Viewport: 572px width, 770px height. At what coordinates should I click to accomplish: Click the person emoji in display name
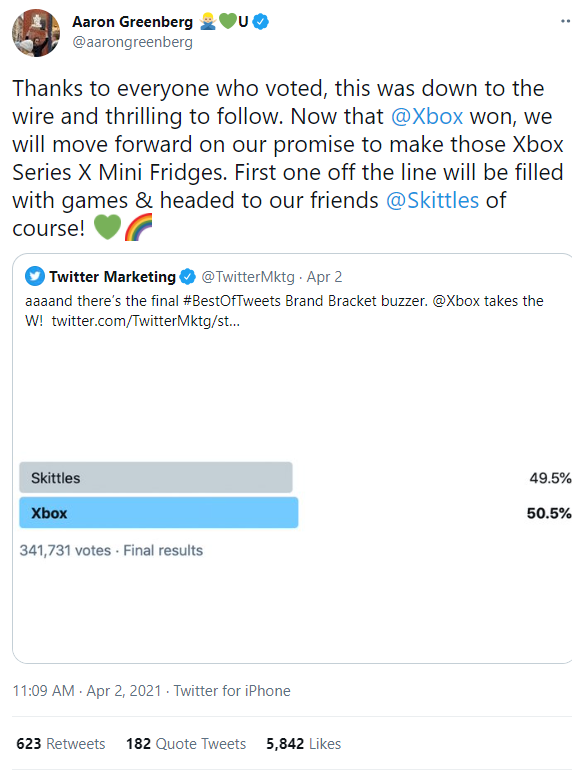[208, 22]
